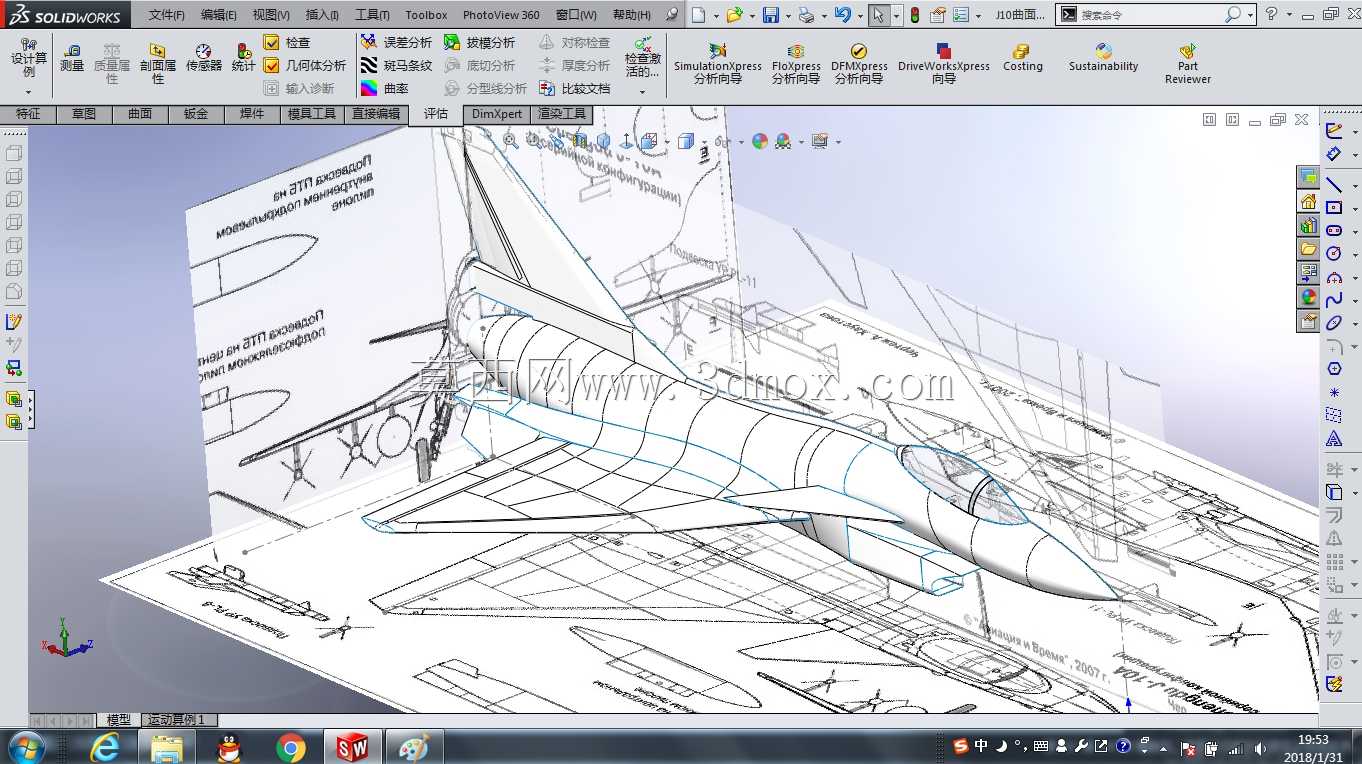This screenshot has width=1362, height=764.
Task: Expand the 检查激活的 dropdown arrow
Action: pos(642,91)
